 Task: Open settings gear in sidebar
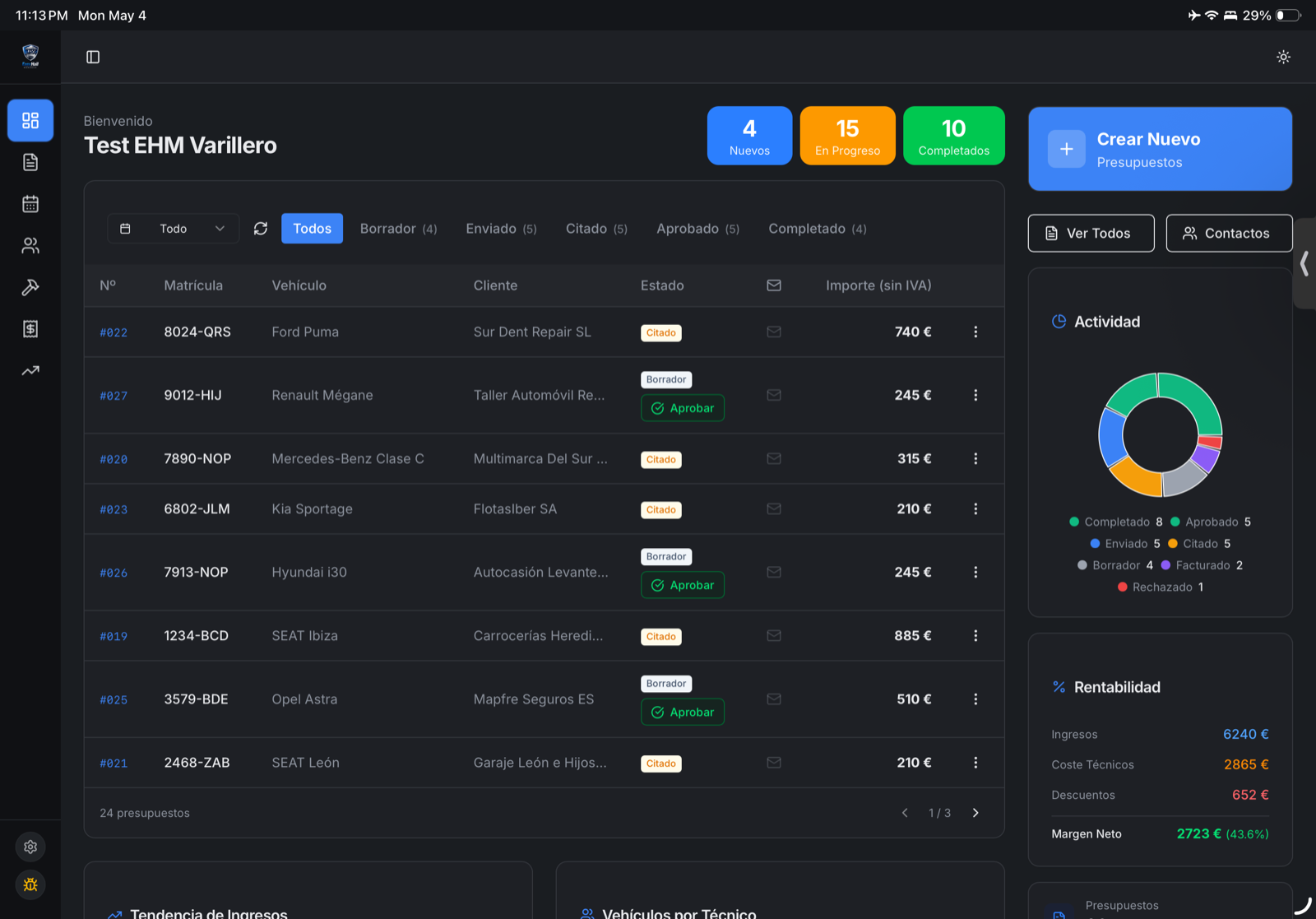(x=30, y=847)
